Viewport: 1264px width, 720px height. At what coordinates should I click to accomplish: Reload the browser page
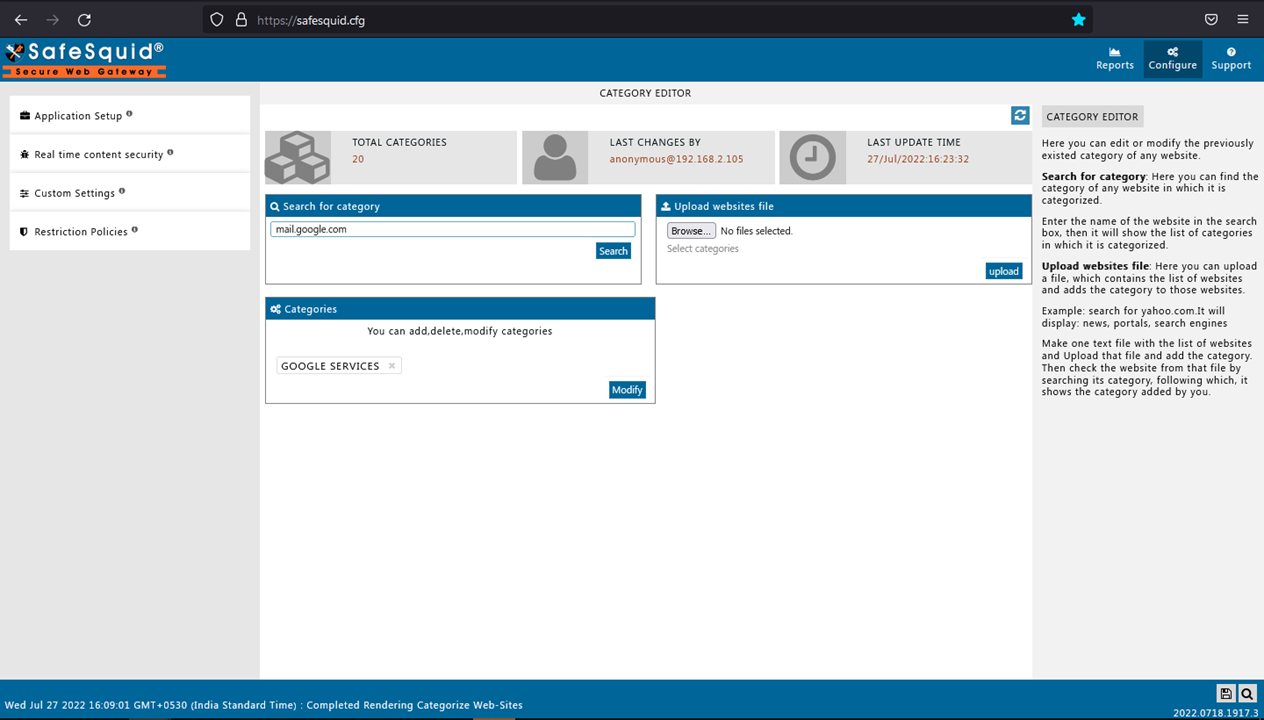[x=84, y=20]
